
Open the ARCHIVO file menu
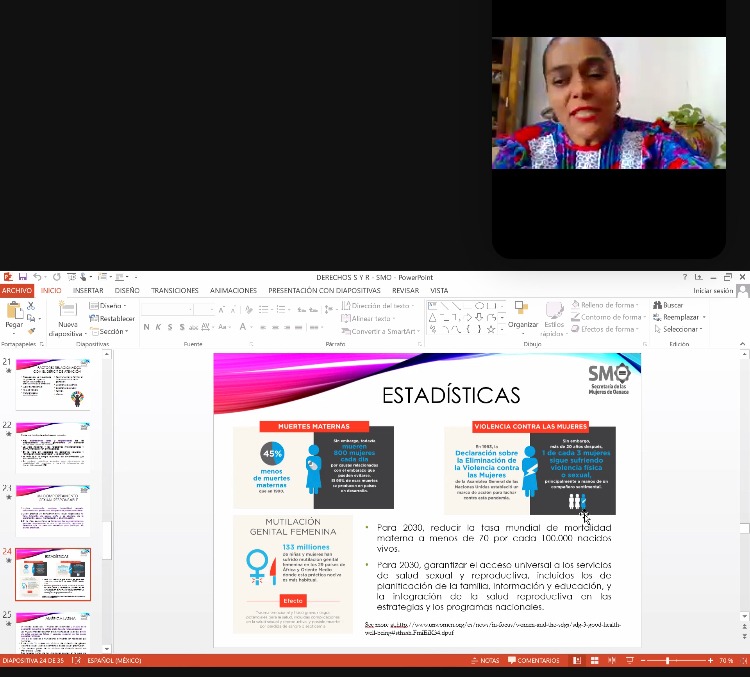click(x=16, y=290)
